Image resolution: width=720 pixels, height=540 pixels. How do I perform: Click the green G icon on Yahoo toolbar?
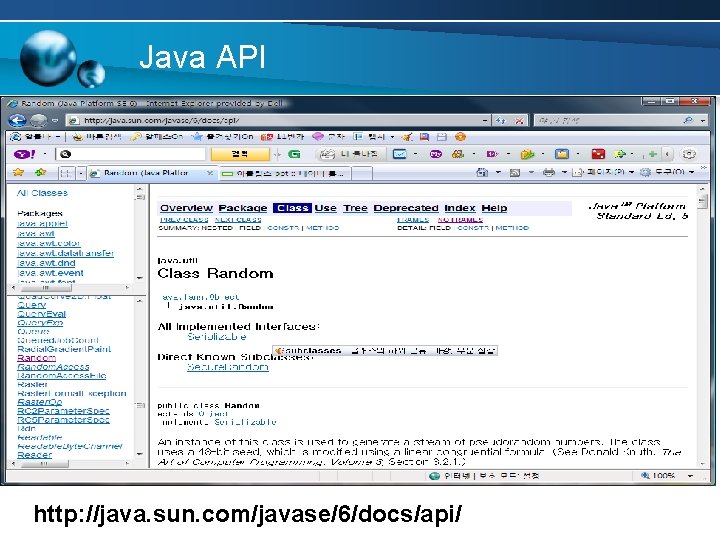click(x=294, y=154)
